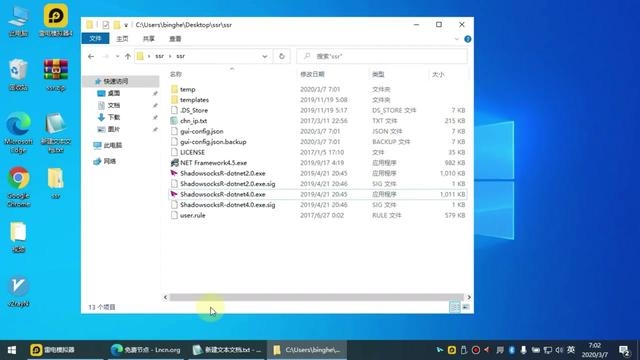Open the blue File tab
The width and height of the screenshot is (640, 360).
(95, 38)
